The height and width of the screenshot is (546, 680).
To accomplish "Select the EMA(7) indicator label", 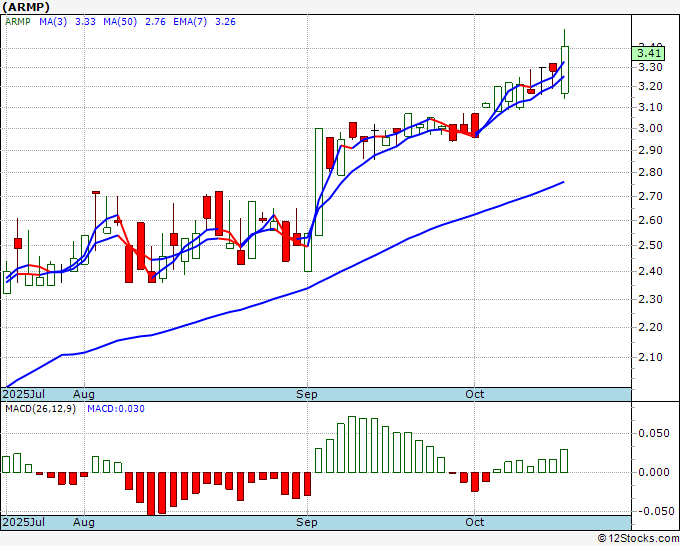I will [190, 22].
